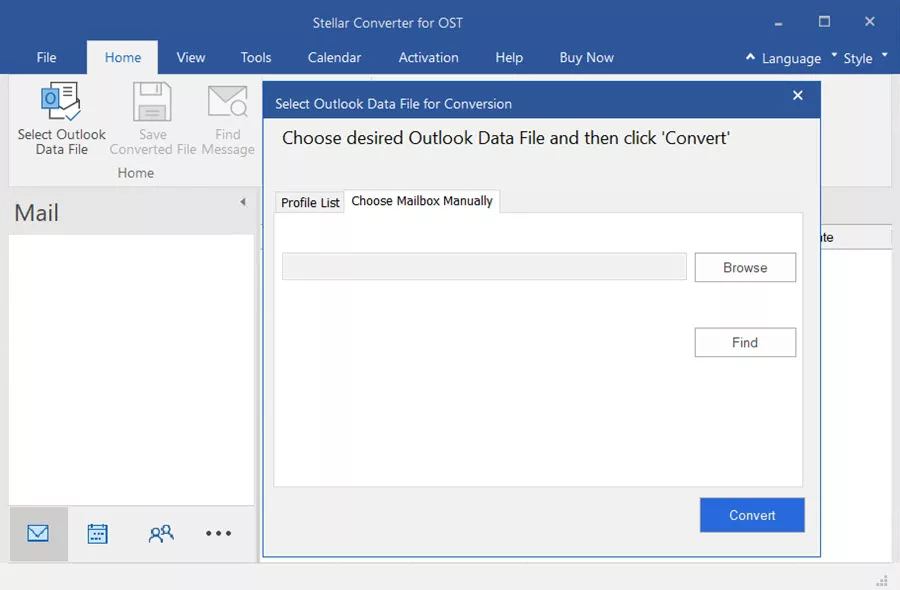The height and width of the screenshot is (590, 900).
Task: Click the Browse button
Action: tap(745, 267)
